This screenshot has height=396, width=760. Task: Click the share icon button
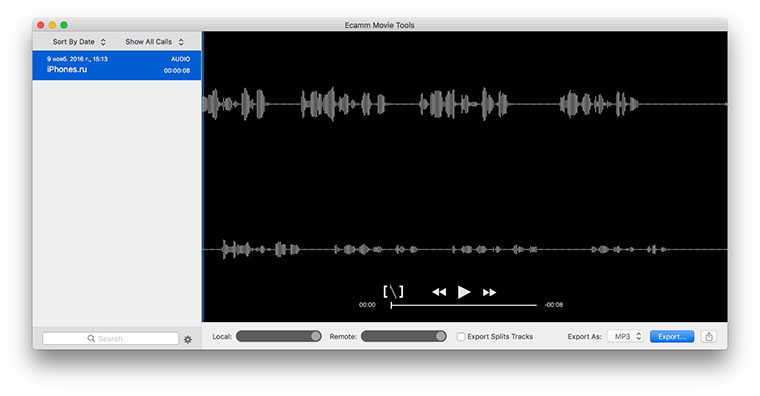click(x=709, y=336)
